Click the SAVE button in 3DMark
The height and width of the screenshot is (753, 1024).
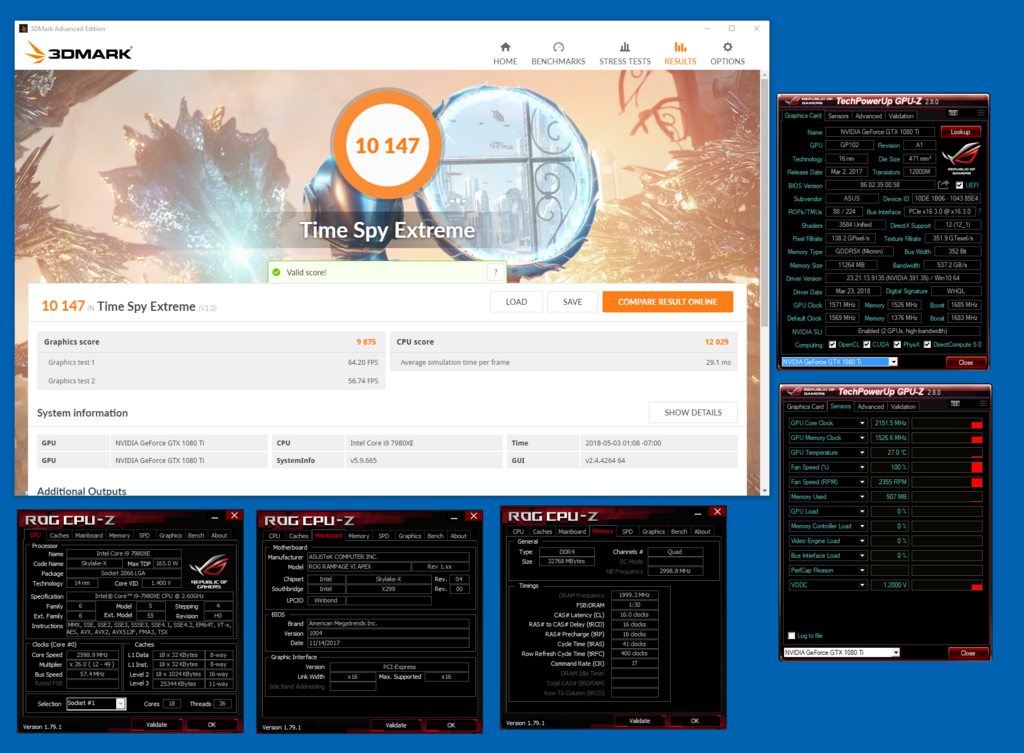click(x=572, y=302)
